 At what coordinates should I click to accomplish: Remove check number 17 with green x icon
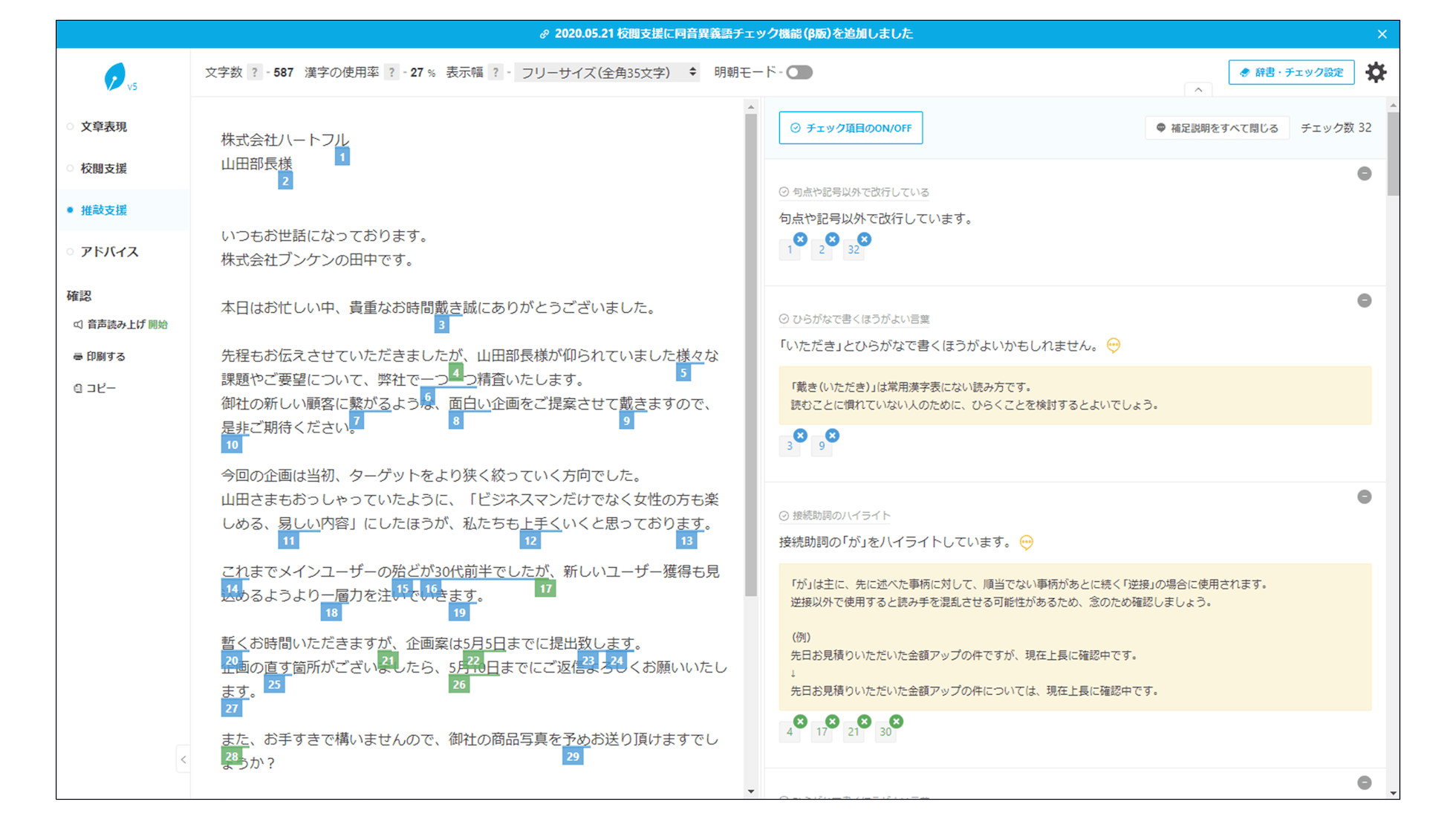832,722
